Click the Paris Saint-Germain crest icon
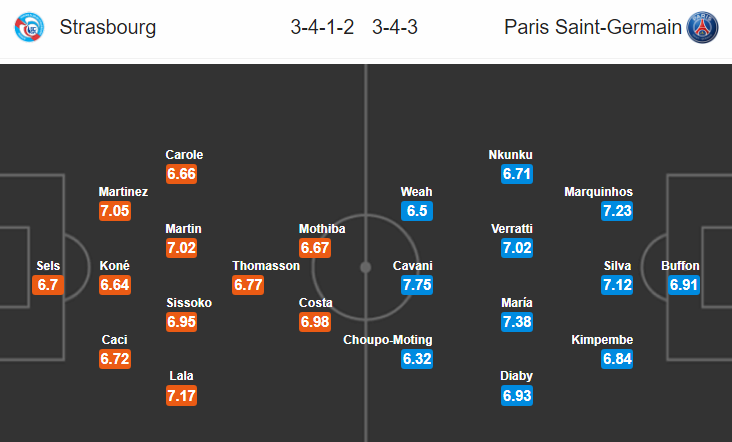 click(703, 27)
